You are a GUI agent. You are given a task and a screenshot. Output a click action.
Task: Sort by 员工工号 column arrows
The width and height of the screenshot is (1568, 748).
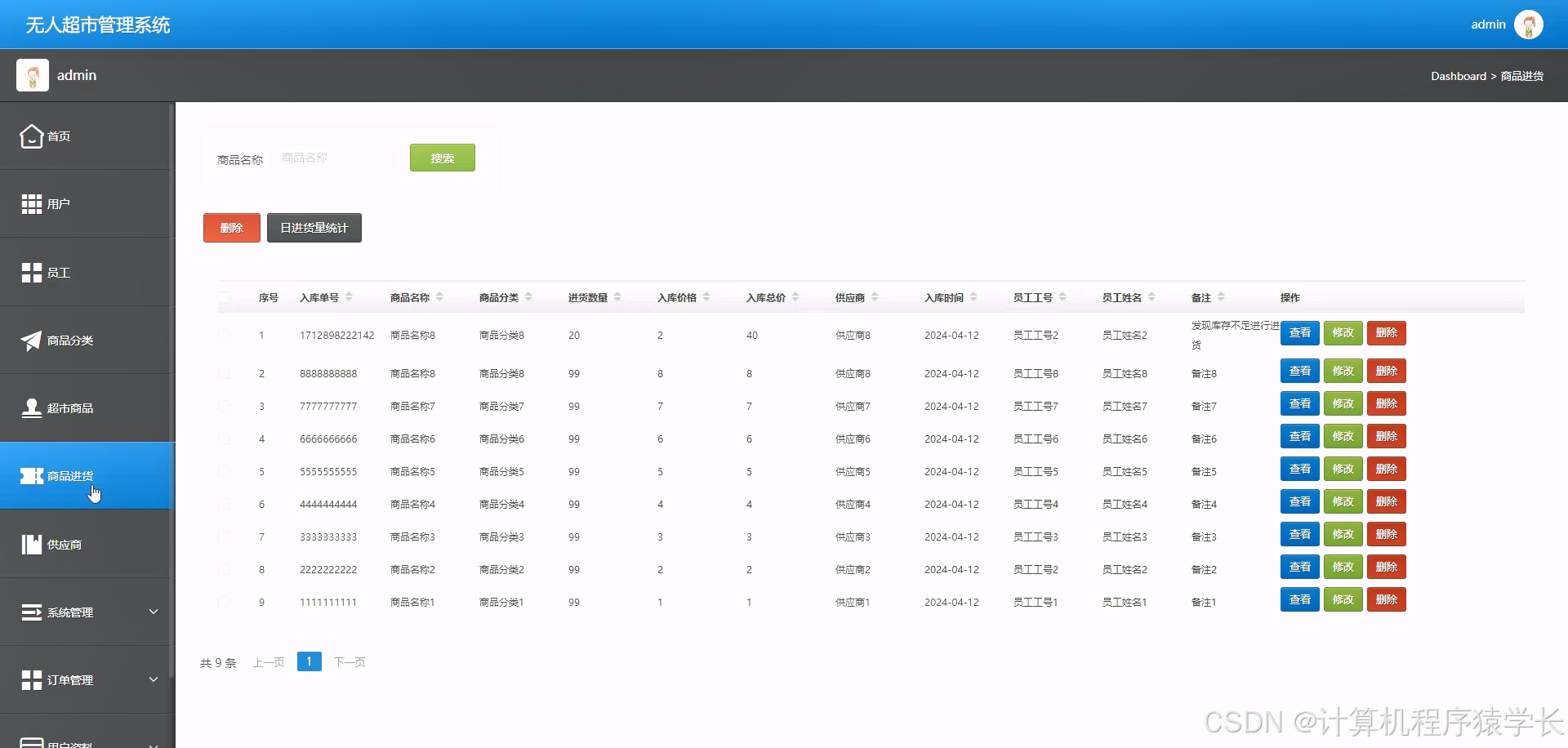click(1062, 297)
